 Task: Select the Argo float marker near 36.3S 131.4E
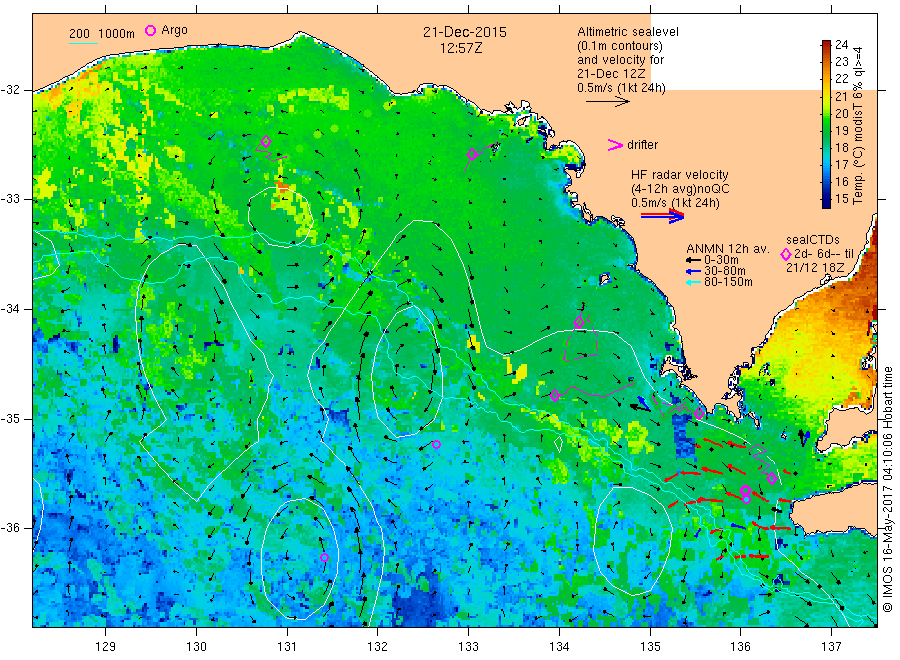324,557
